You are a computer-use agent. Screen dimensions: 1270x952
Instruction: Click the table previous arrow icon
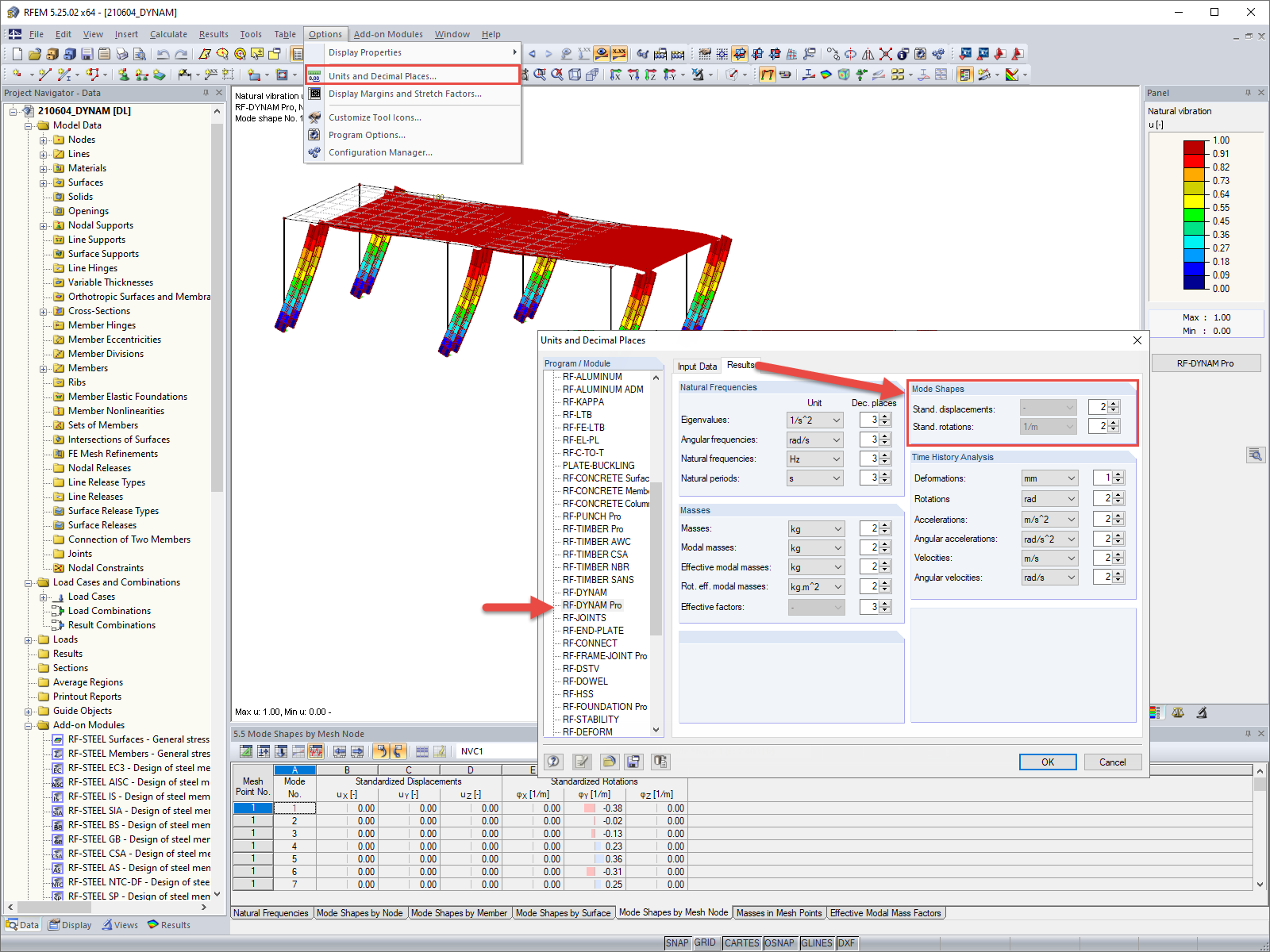point(340,751)
